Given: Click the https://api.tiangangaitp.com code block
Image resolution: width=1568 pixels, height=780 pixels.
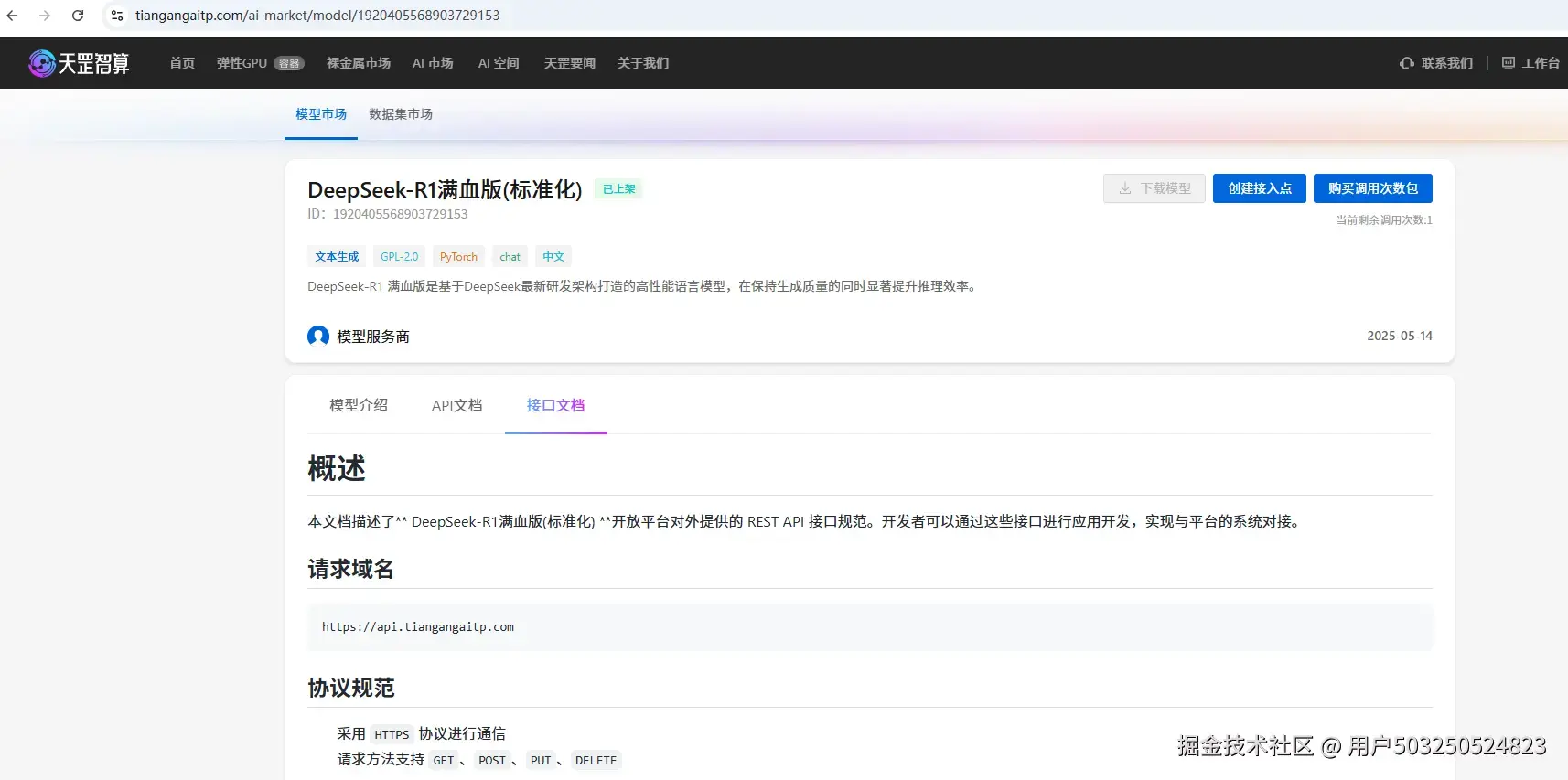Looking at the screenshot, I should (x=870, y=627).
